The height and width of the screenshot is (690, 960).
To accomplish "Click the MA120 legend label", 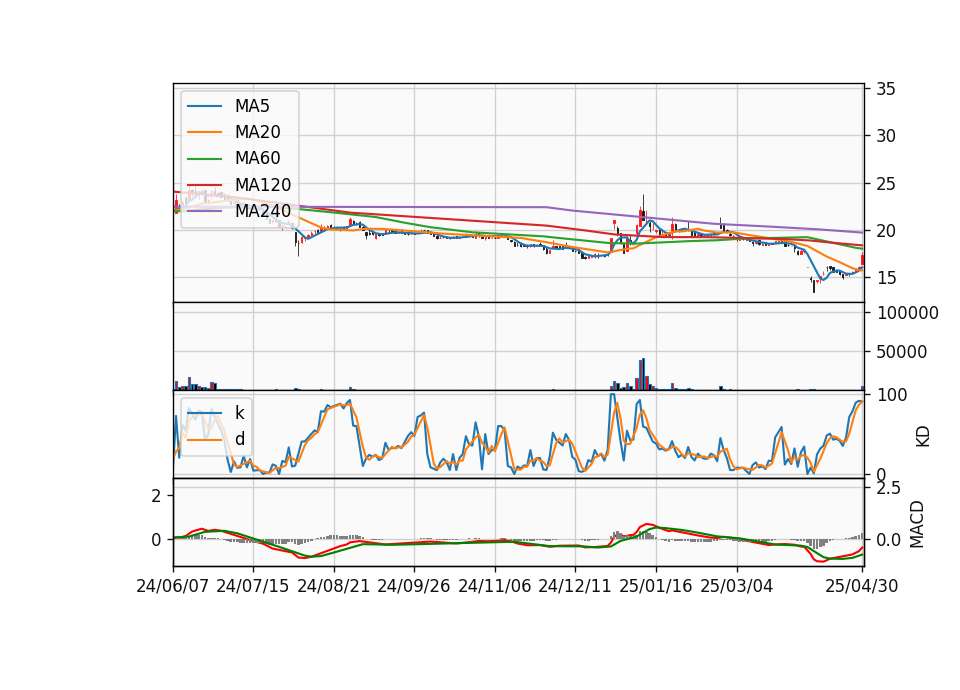I will [x=263, y=185].
